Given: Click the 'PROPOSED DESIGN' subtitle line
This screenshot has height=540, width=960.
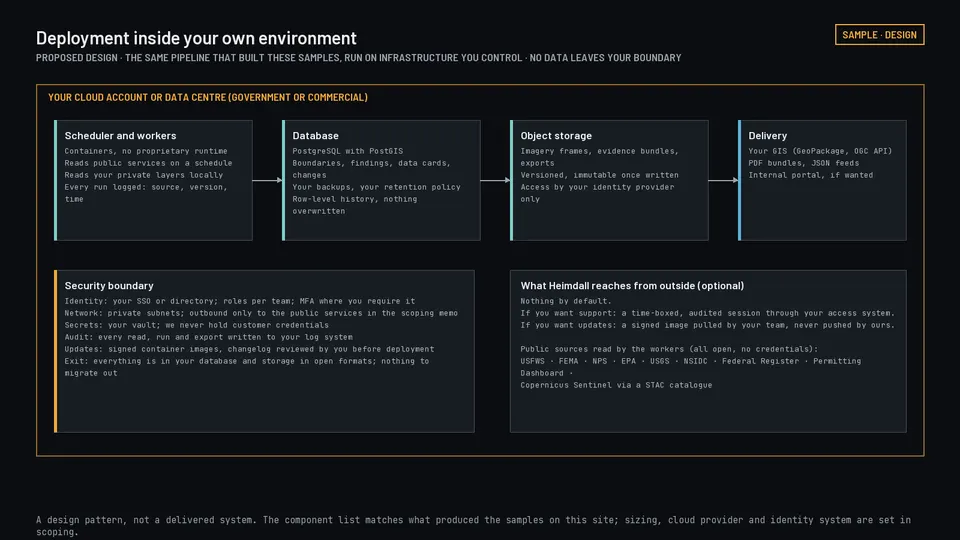Looking at the screenshot, I should [358, 58].
